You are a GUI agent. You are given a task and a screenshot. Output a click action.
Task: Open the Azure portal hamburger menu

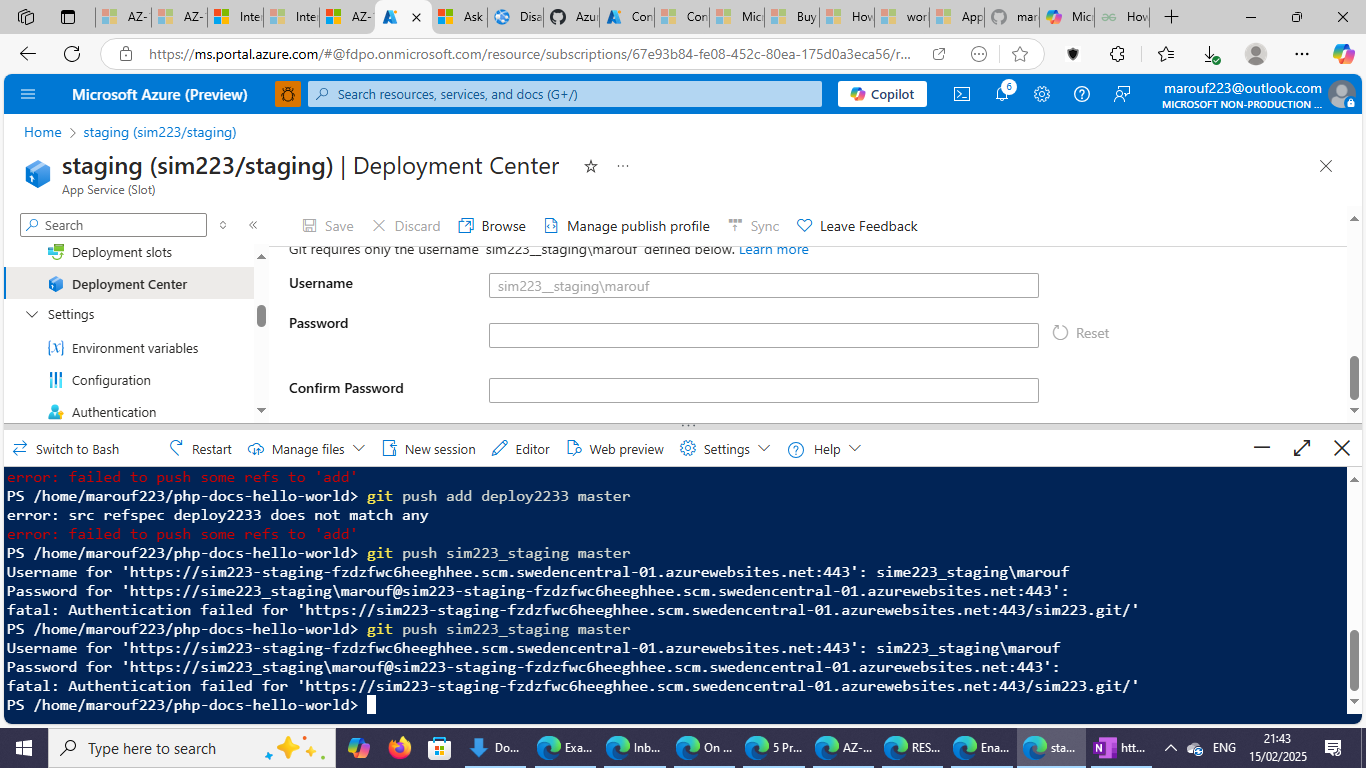(28, 94)
